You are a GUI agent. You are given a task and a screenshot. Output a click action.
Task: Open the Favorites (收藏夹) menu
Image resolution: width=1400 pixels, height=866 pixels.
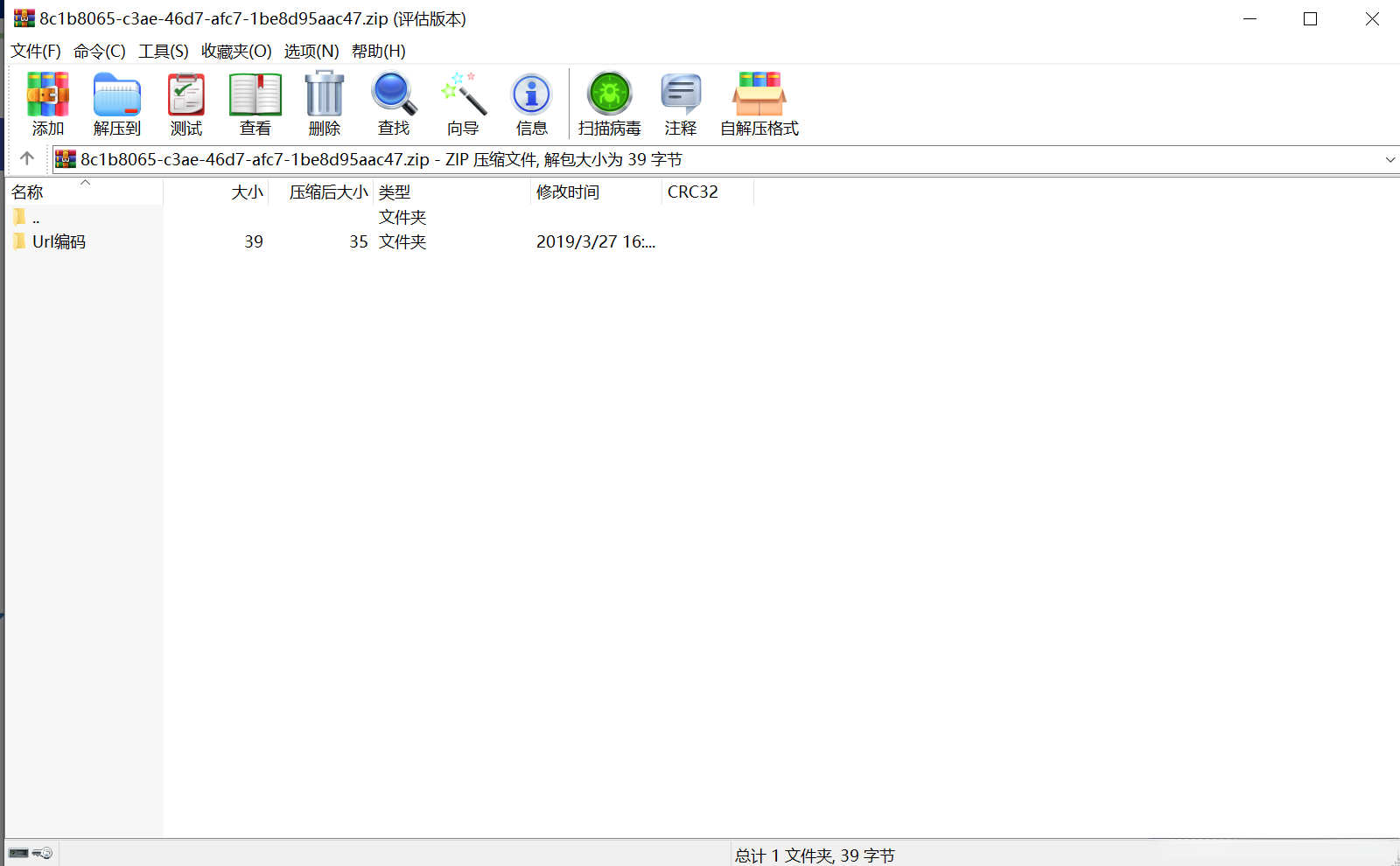pyautogui.click(x=236, y=51)
